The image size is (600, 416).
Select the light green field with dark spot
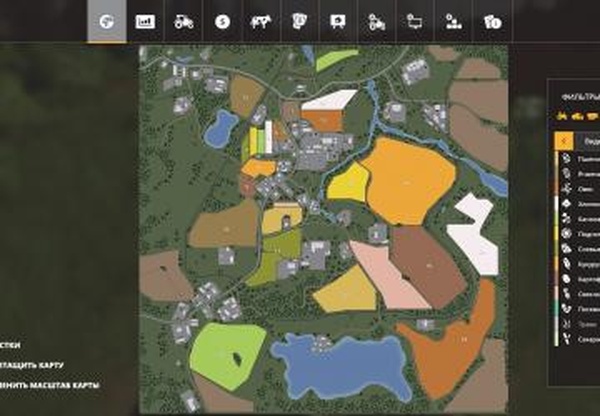(x=228, y=355)
